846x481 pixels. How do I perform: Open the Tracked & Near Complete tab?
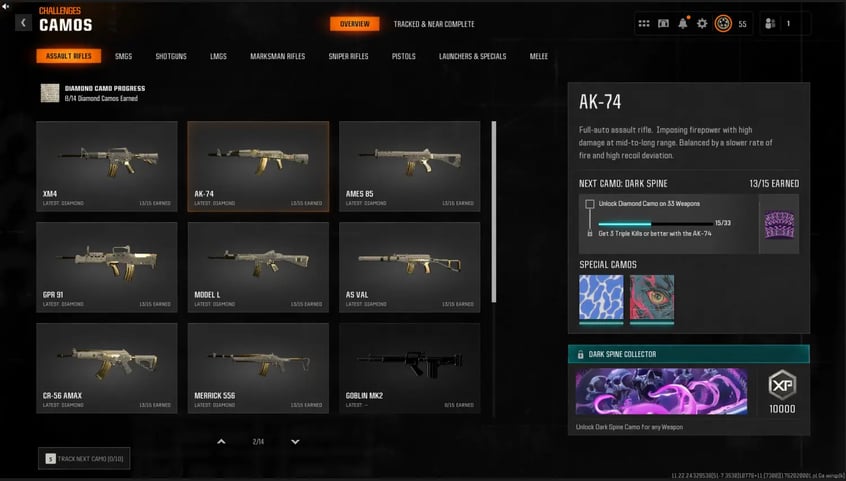point(434,24)
